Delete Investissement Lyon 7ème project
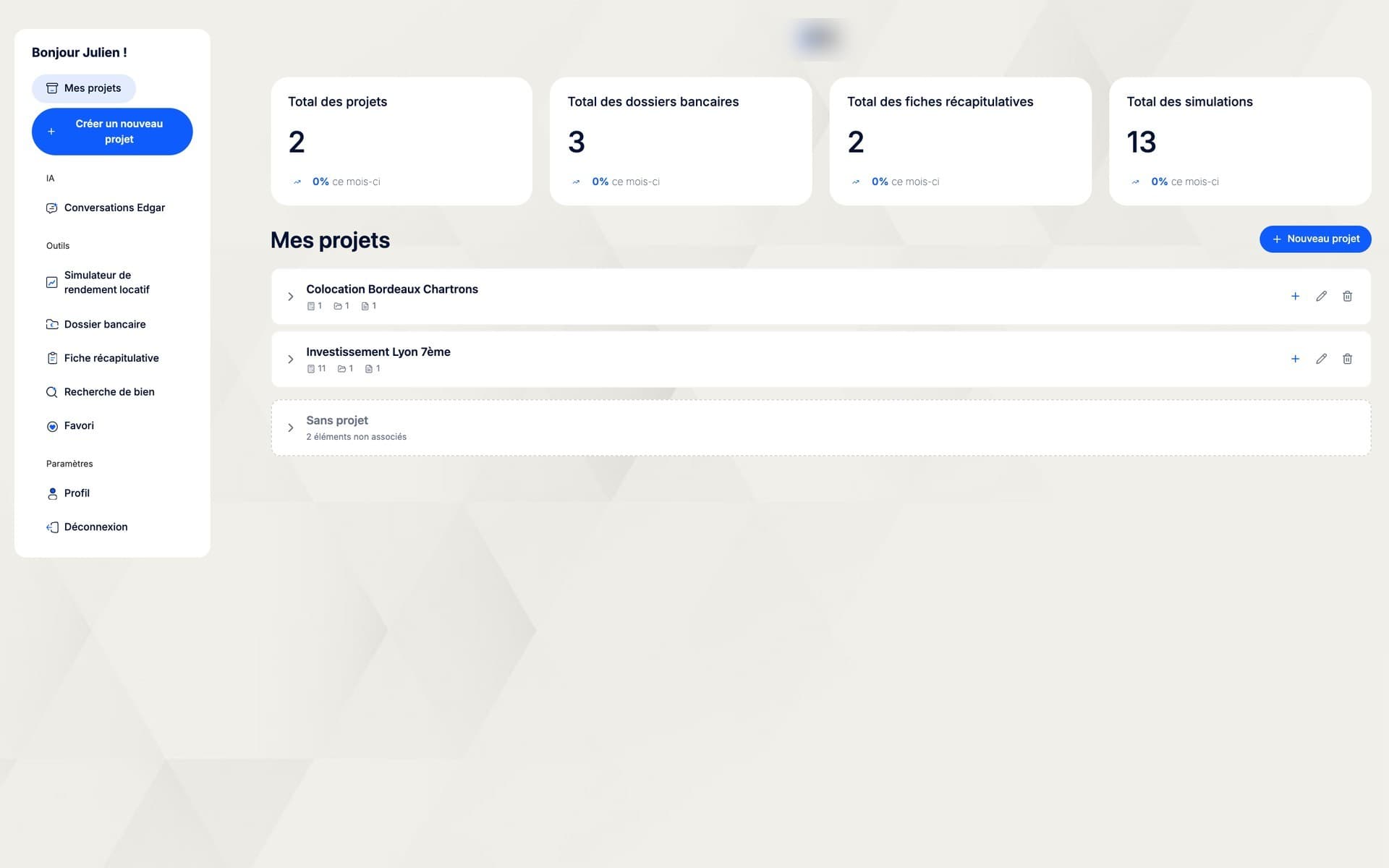The width and height of the screenshot is (1389, 868). pyautogui.click(x=1348, y=359)
